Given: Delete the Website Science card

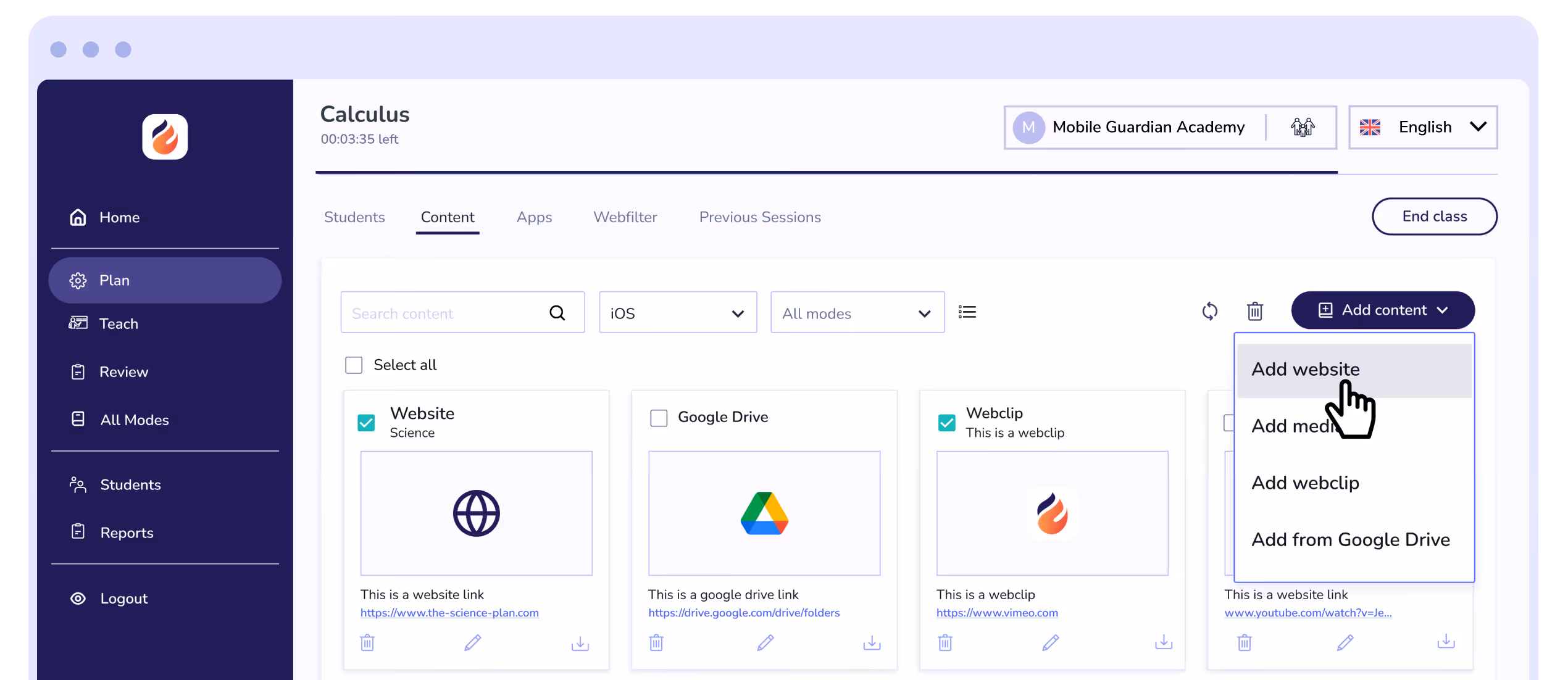Looking at the screenshot, I should pyautogui.click(x=367, y=643).
